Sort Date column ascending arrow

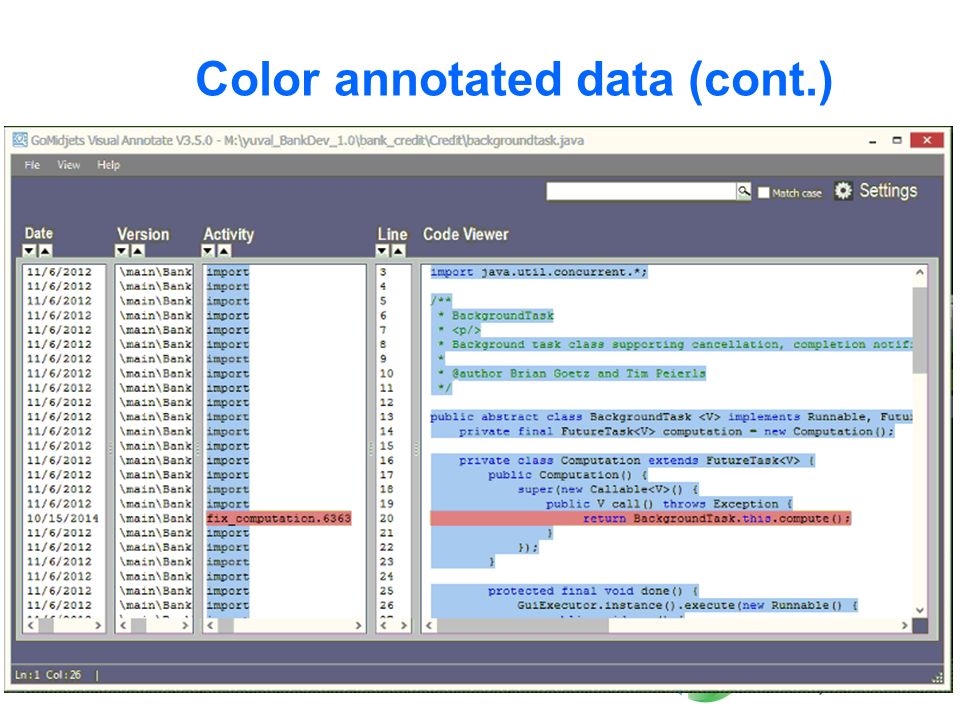coord(45,250)
